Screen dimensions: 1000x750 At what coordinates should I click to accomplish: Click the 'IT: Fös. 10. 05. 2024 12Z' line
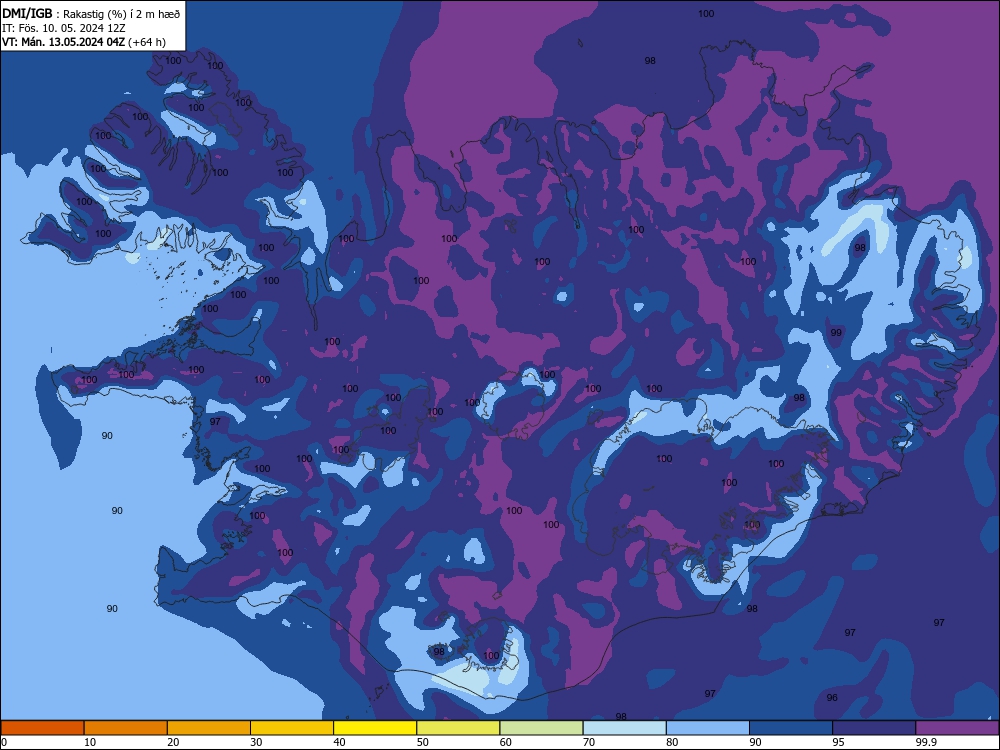click(x=64, y=29)
